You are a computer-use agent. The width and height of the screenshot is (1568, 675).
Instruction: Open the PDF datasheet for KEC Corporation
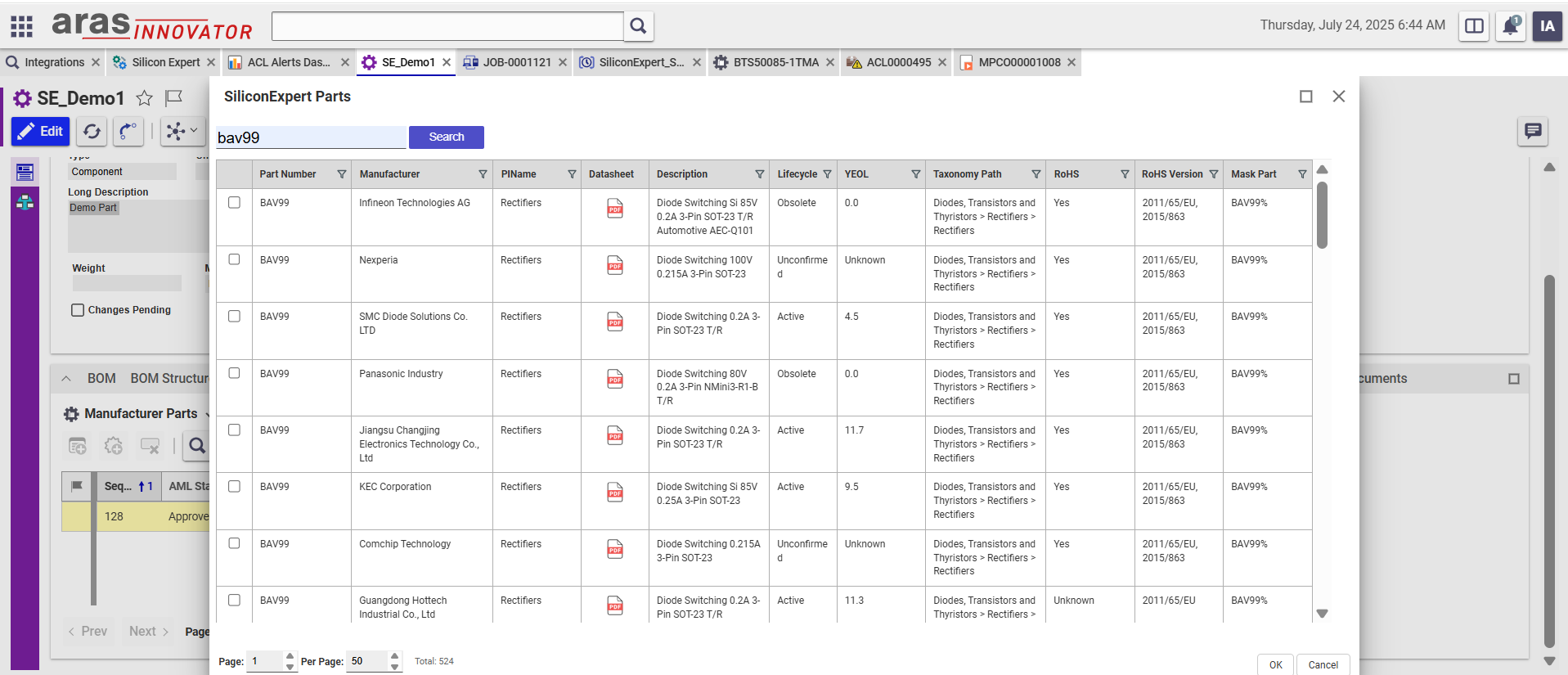tap(615, 493)
